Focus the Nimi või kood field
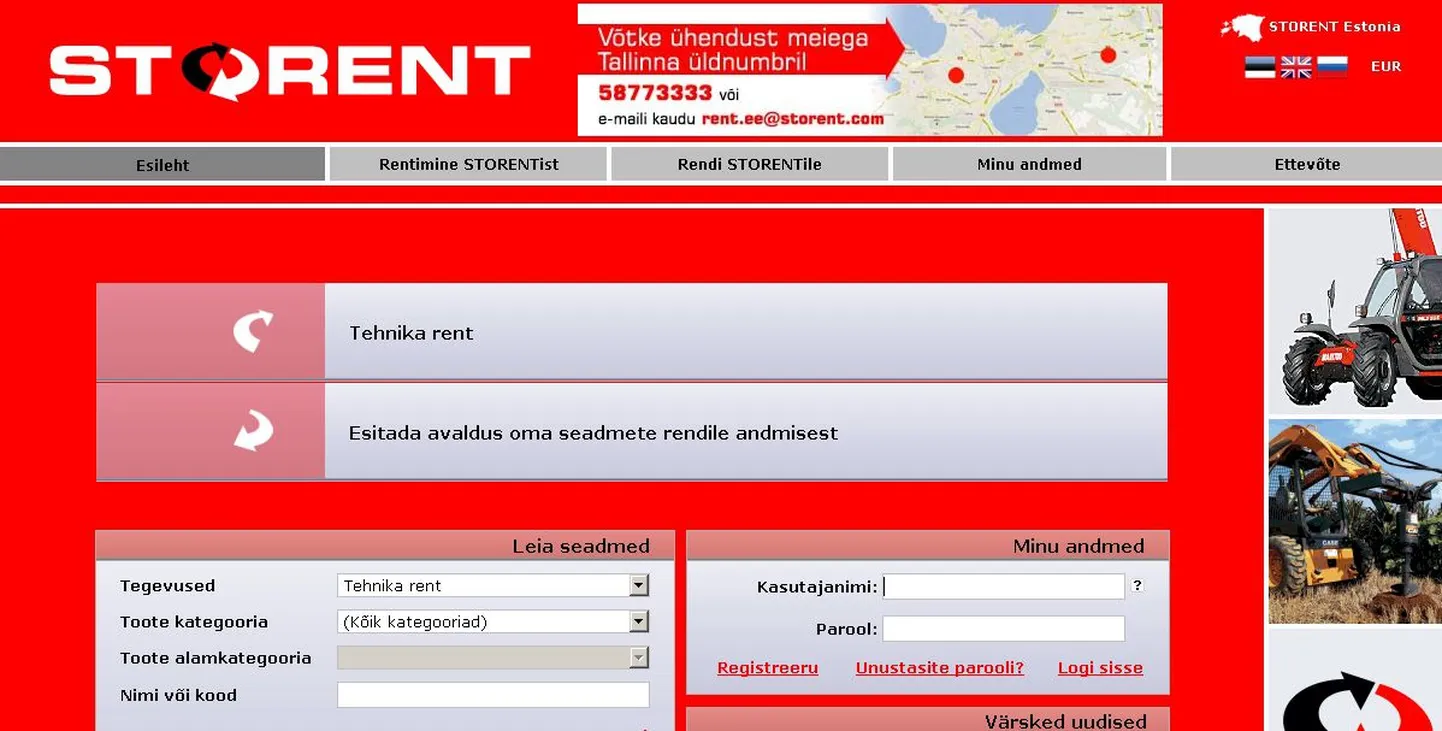 [x=493, y=695]
